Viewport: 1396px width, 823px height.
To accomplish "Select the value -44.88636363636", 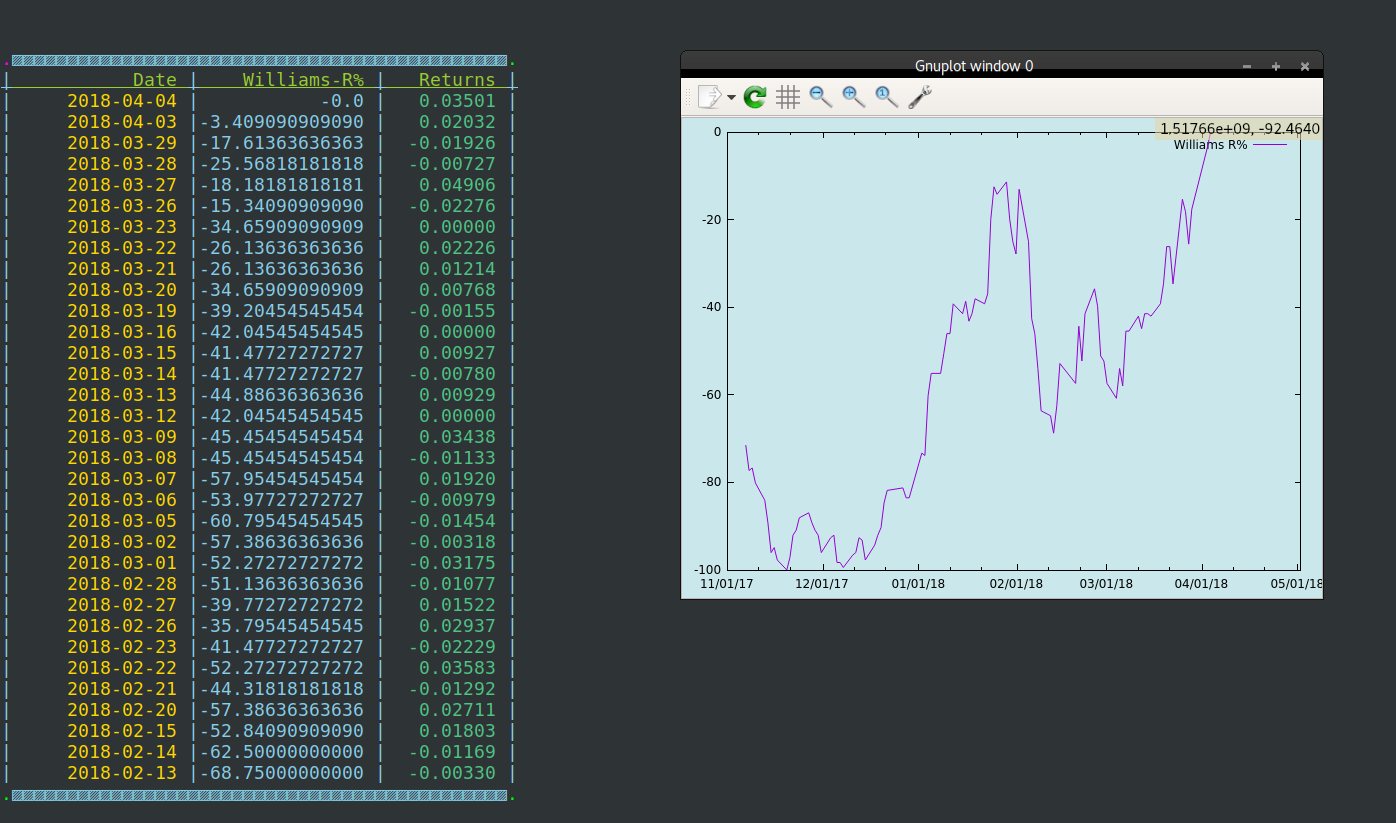I will point(282,395).
